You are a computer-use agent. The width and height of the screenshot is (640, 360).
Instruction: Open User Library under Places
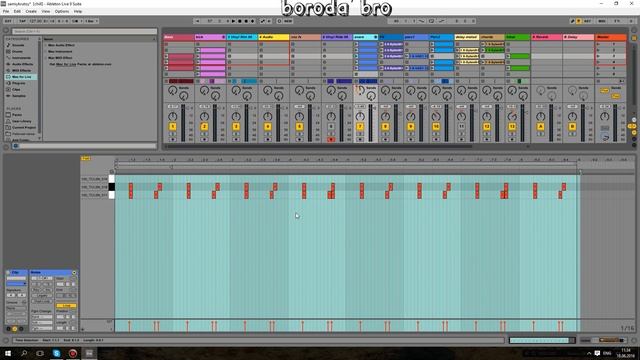click(22, 121)
